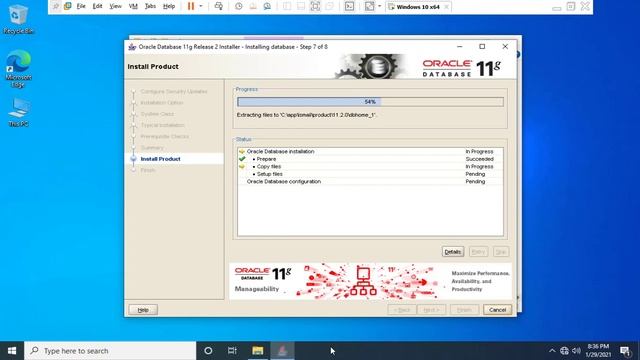640x360 pixels.
Task: Click the VMware full screen icon
Action: click(x=315, y=6)
